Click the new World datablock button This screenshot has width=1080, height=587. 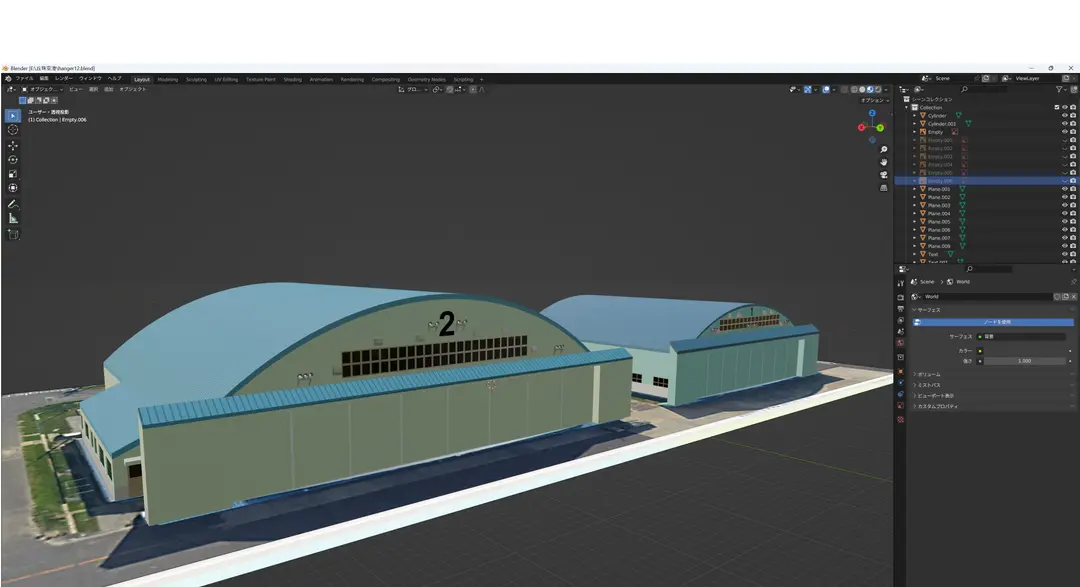1066,297
